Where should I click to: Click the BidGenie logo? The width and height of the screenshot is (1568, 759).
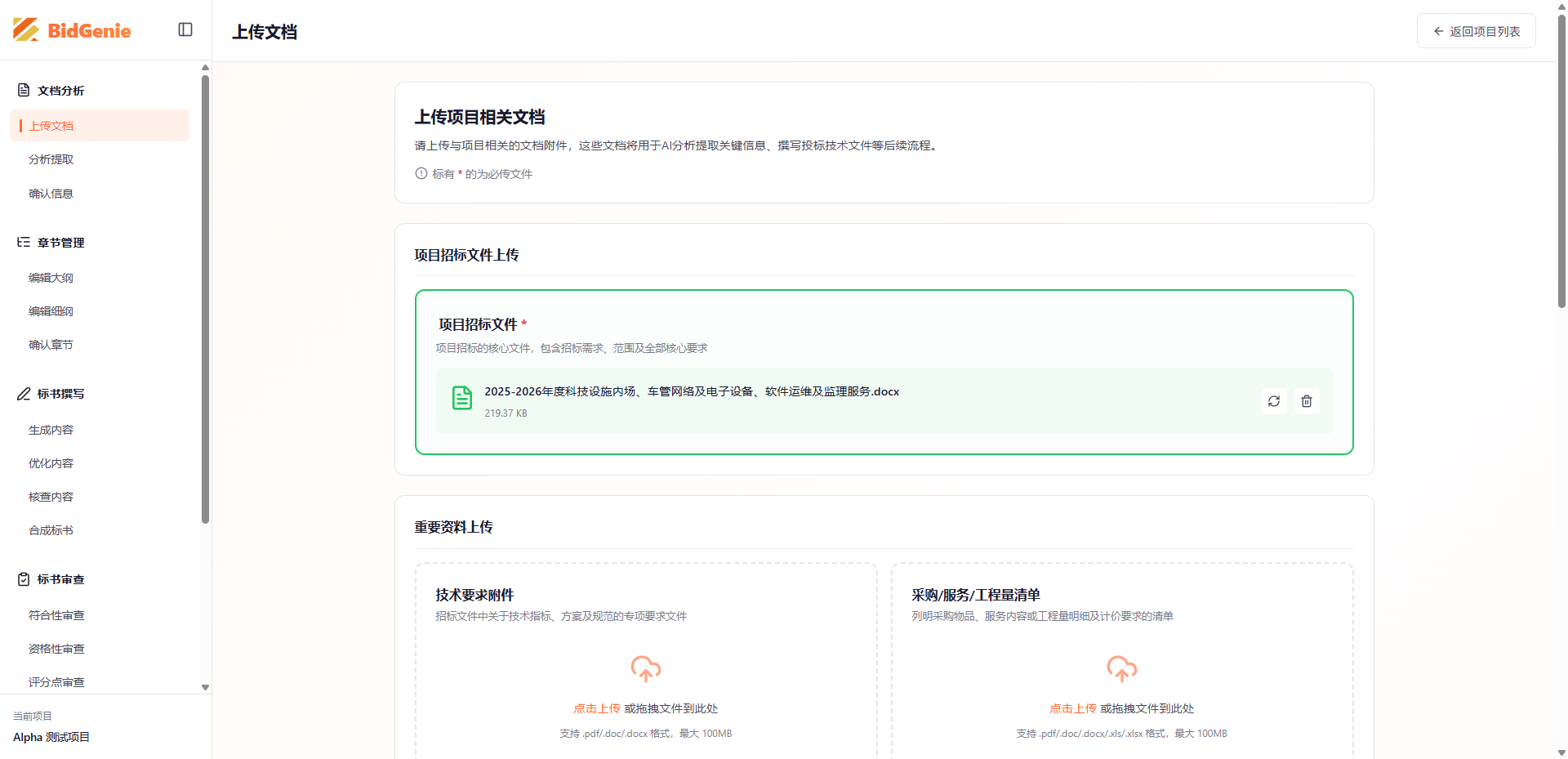click(x=72, y=30)
